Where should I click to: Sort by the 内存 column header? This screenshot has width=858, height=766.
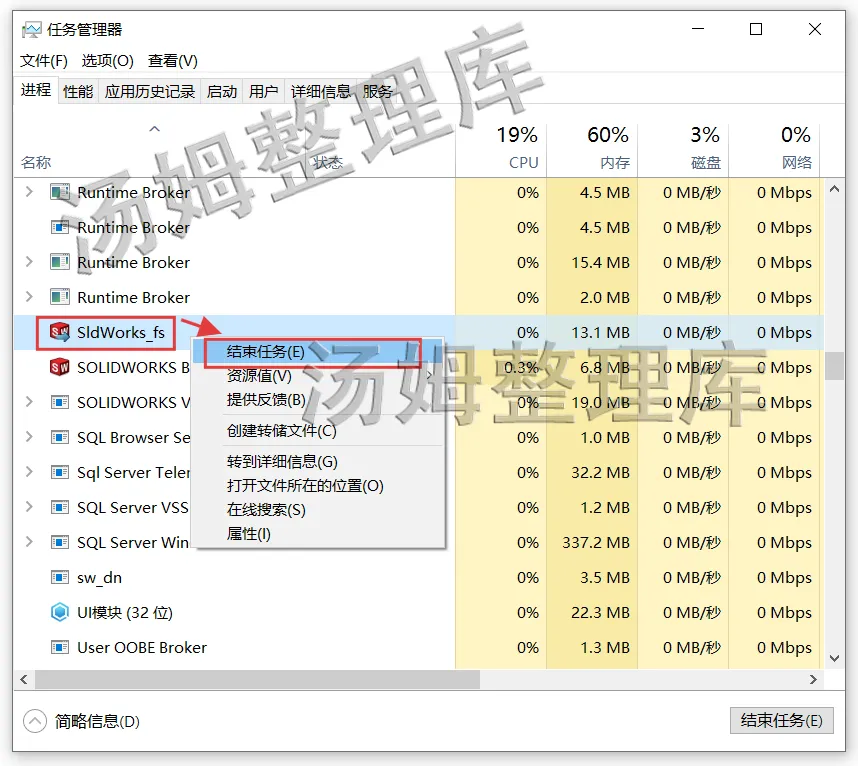click(x=592, y=148)
